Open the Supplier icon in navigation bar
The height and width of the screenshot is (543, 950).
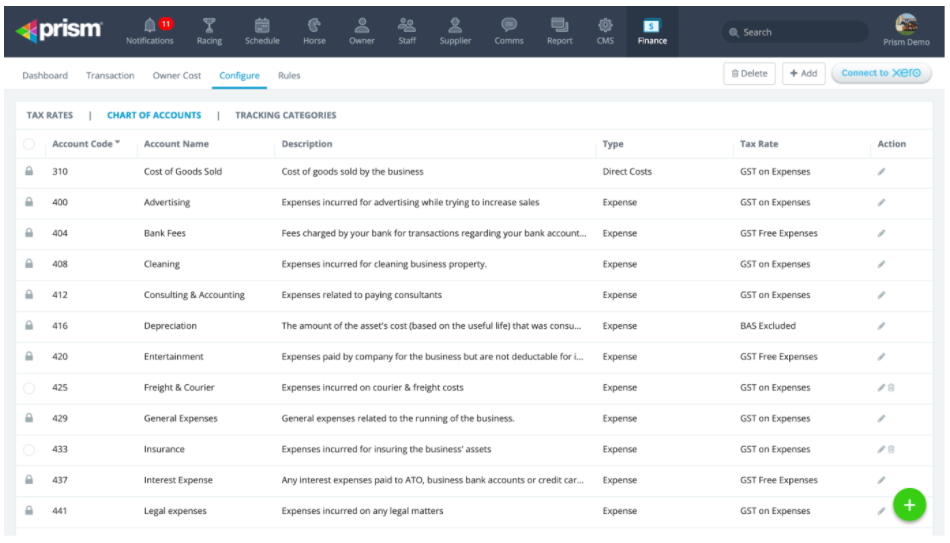[455, 25]
